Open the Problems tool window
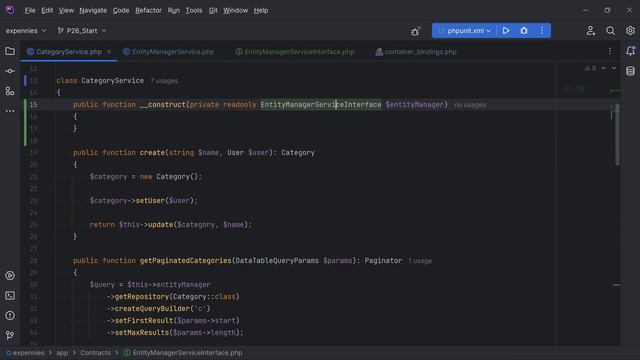 click(10, 316)
